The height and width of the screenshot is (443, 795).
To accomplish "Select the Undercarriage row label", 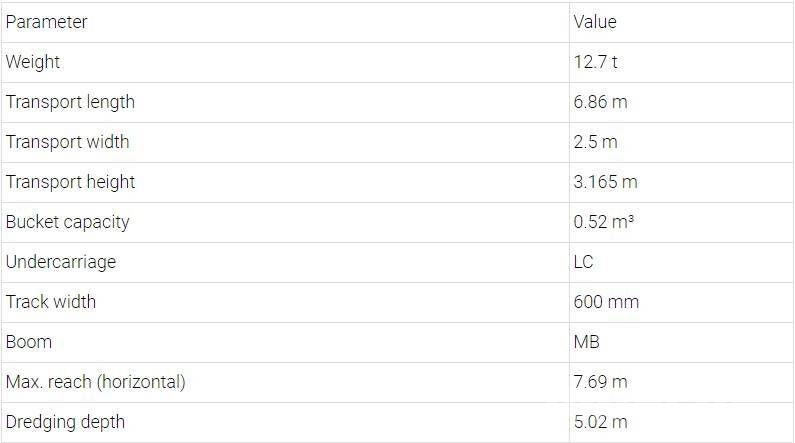I will [61, 262].
